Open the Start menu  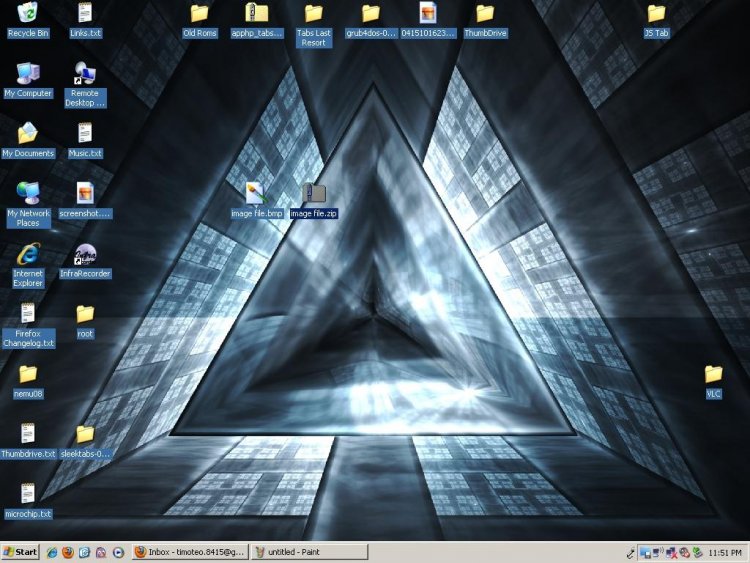point(20,552)
